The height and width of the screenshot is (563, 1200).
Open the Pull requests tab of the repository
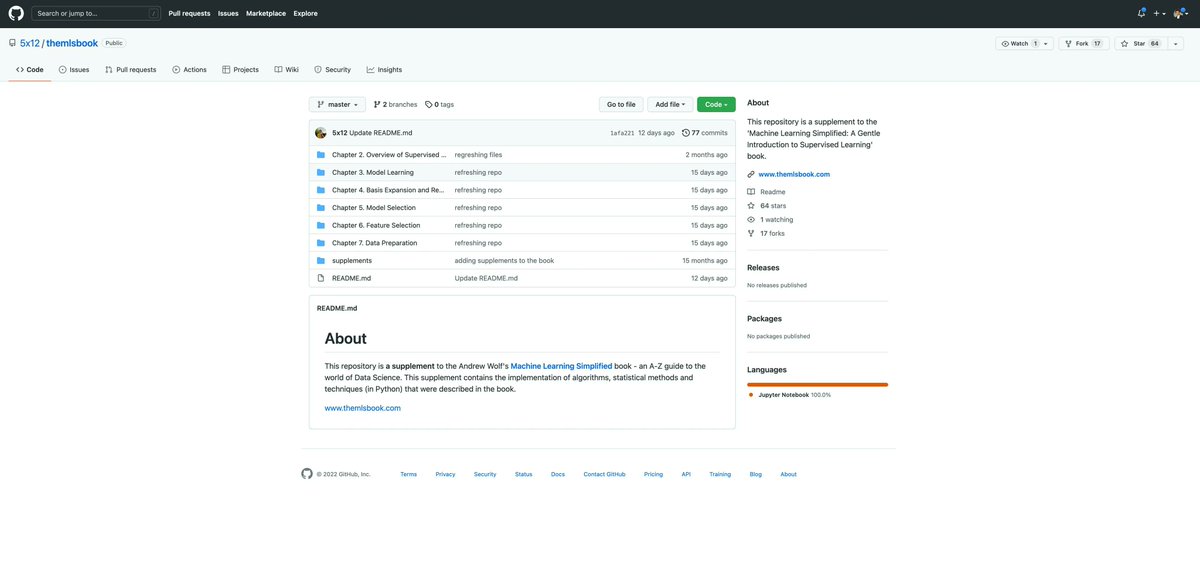[130, 70]
